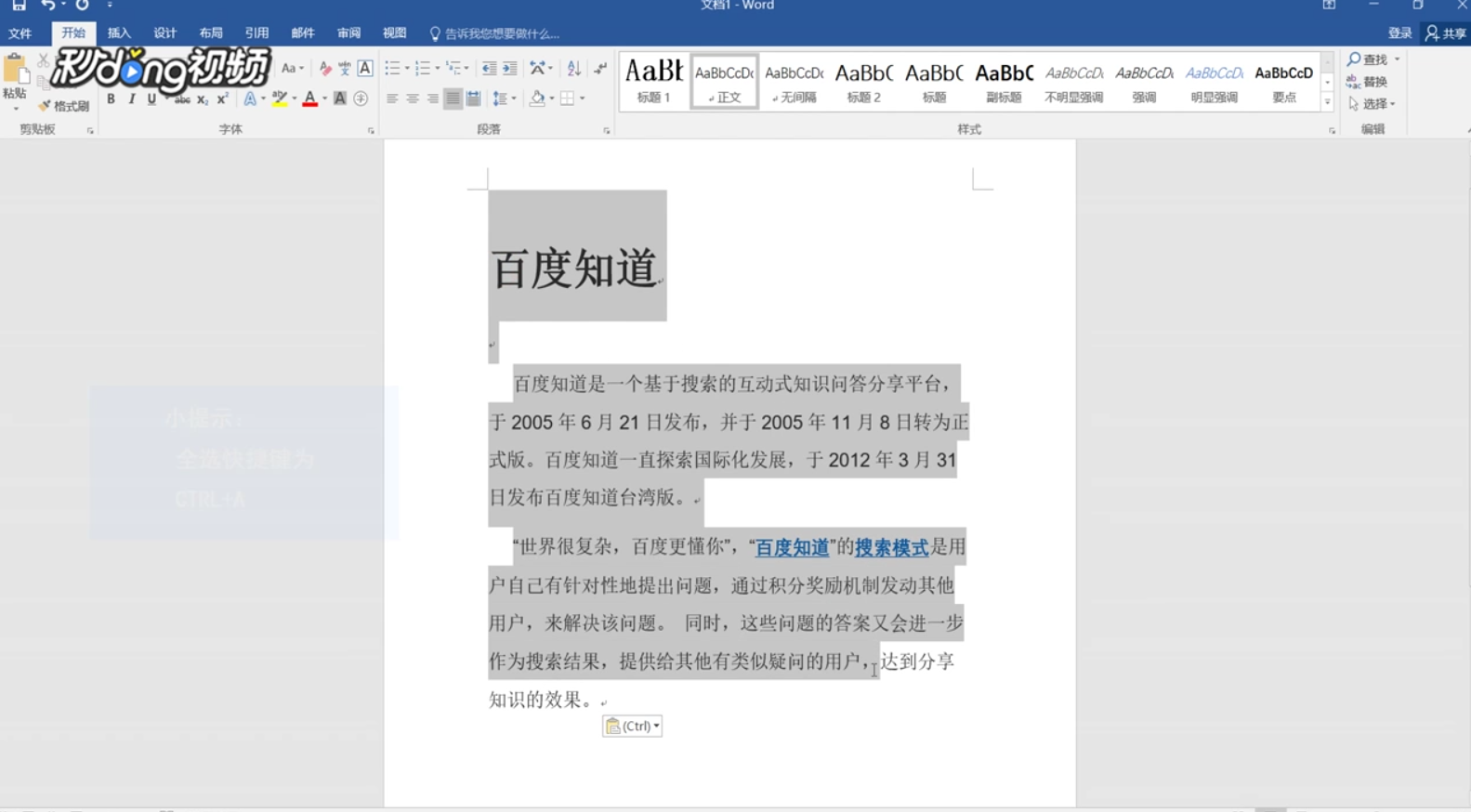Click the Asian Layout (A with arrows) icon
The image size is (1471, 812).
(x=538, y=69)
